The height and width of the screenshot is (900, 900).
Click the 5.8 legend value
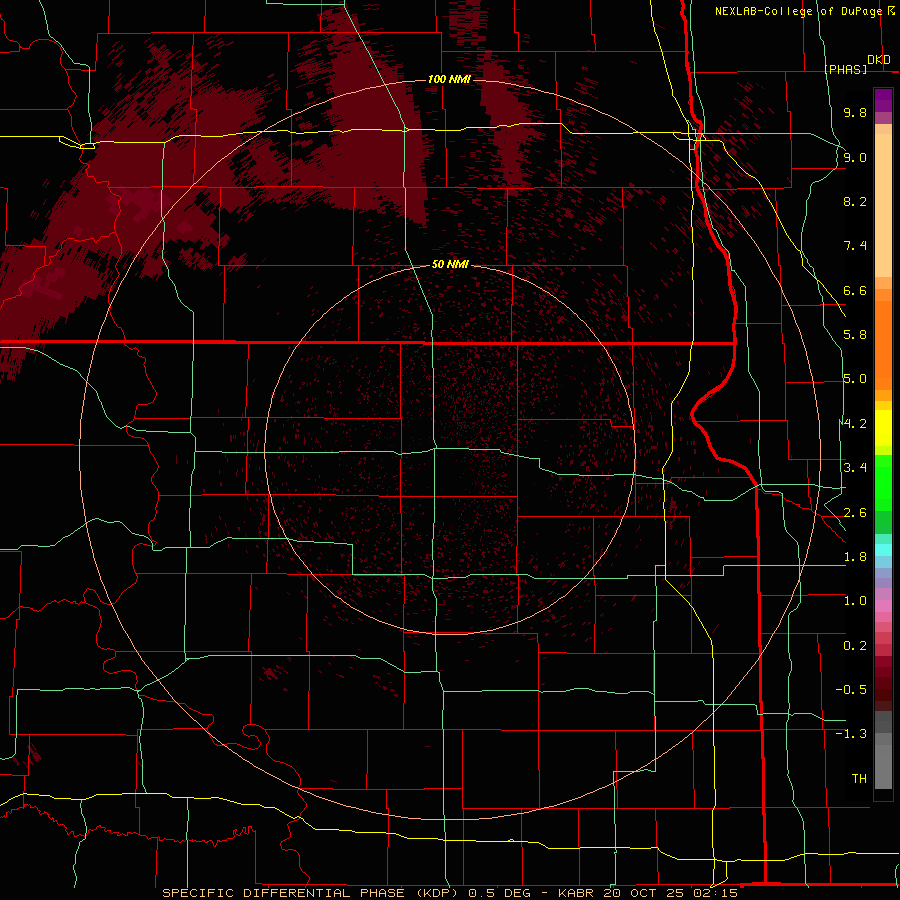(x=855, y=335)
